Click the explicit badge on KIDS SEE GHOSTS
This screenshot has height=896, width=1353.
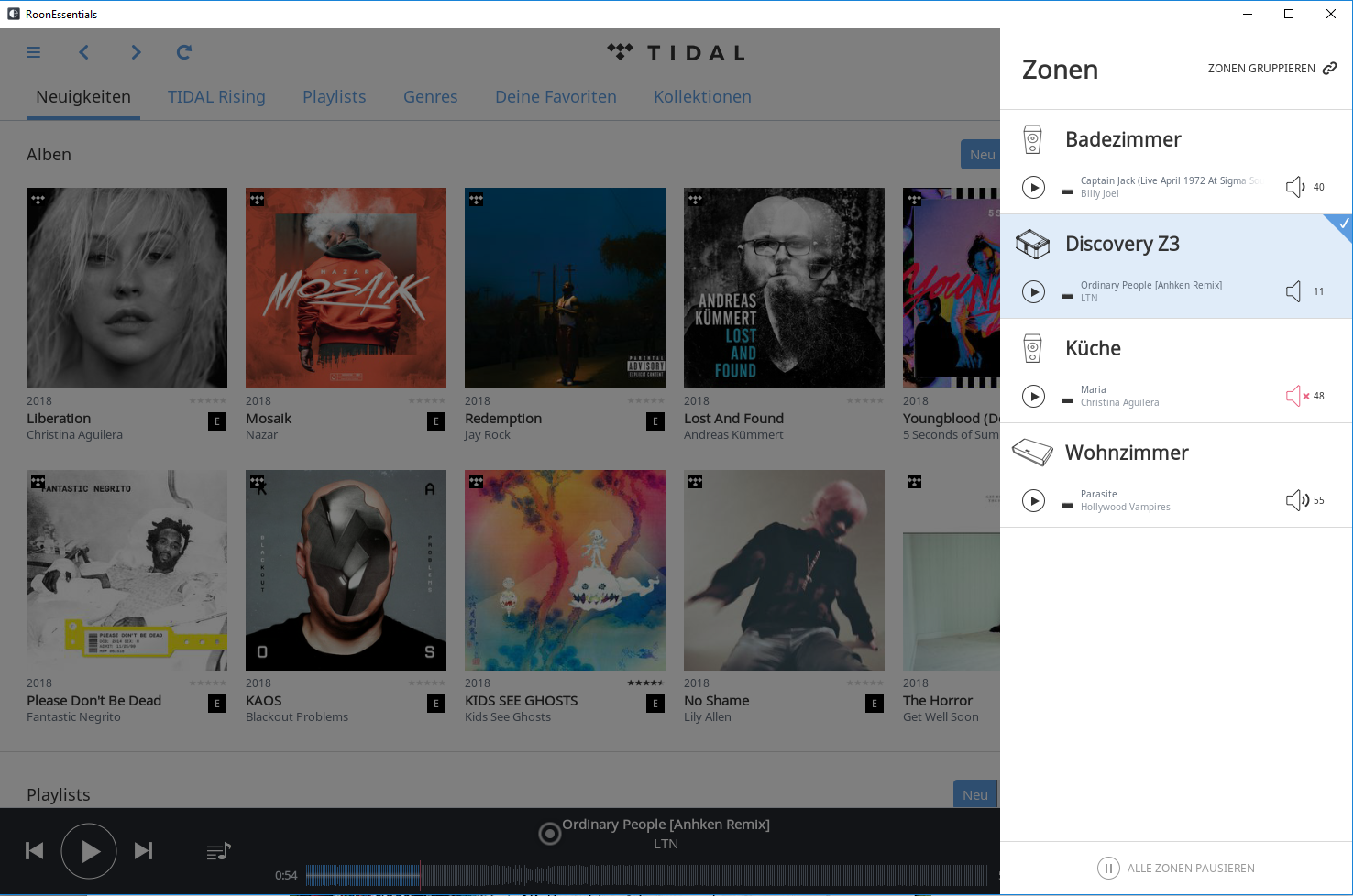(x=655, y=704)
